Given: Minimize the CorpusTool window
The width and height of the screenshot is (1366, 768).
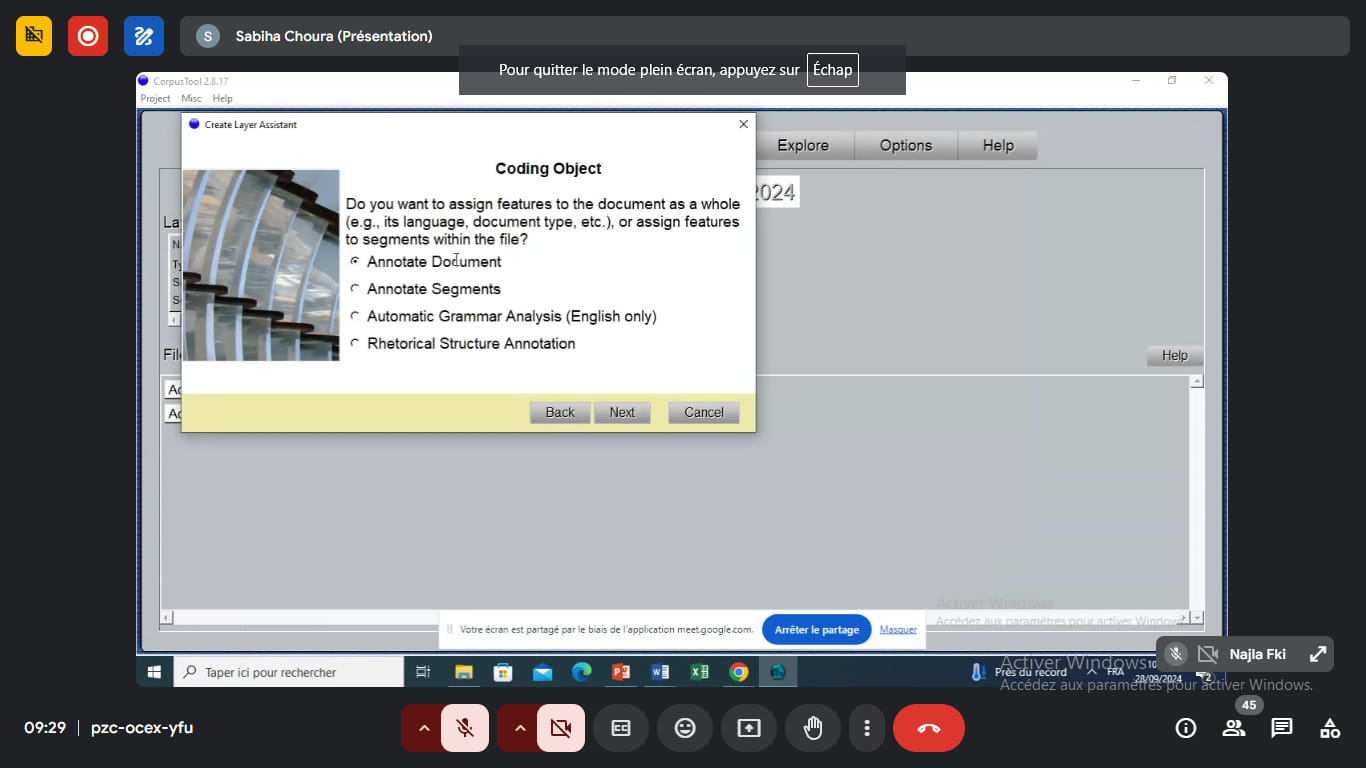Looking at the screenshot, I should pos(1135,81).
